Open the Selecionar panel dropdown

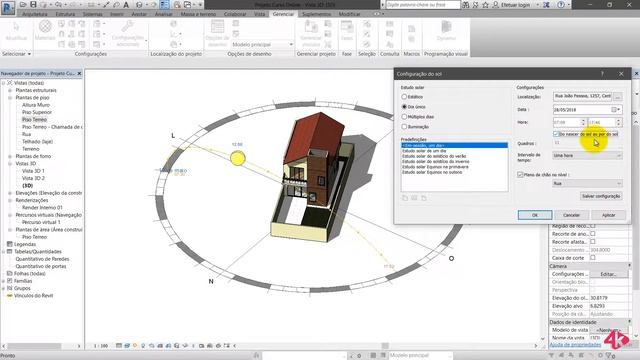pyautogui.click(x=16, y=54)
